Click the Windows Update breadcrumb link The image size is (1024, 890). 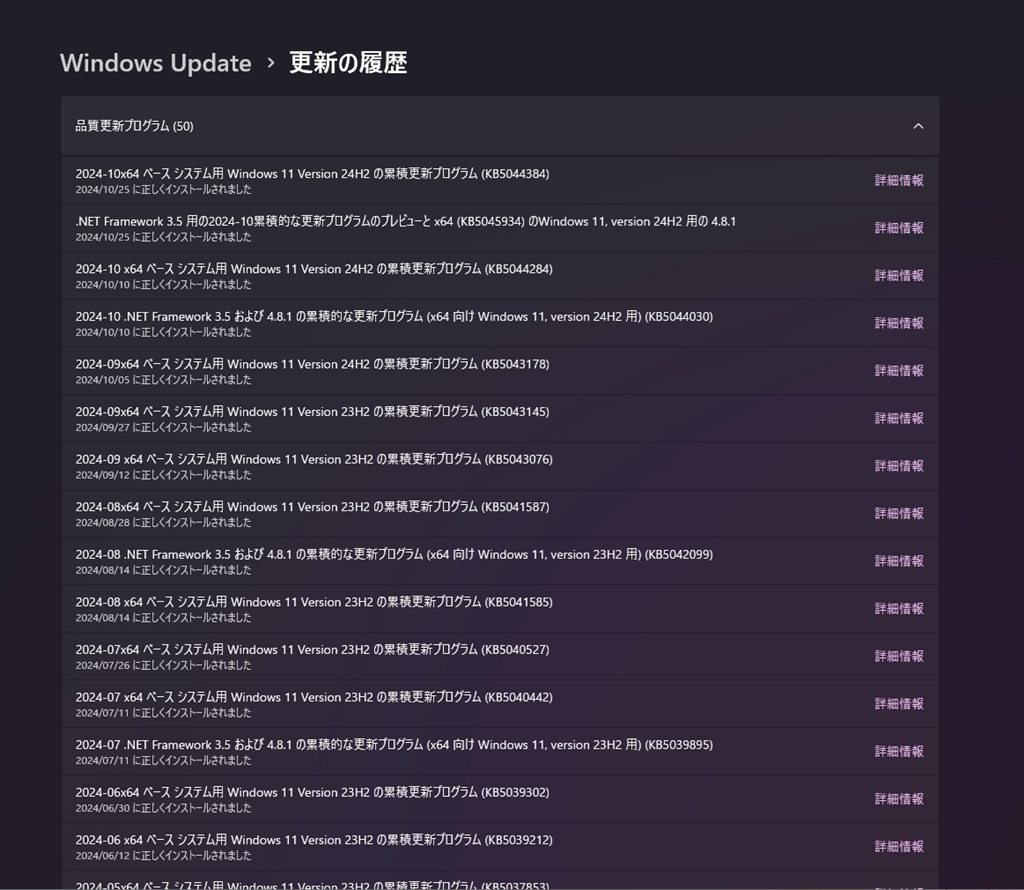point(155,63)
